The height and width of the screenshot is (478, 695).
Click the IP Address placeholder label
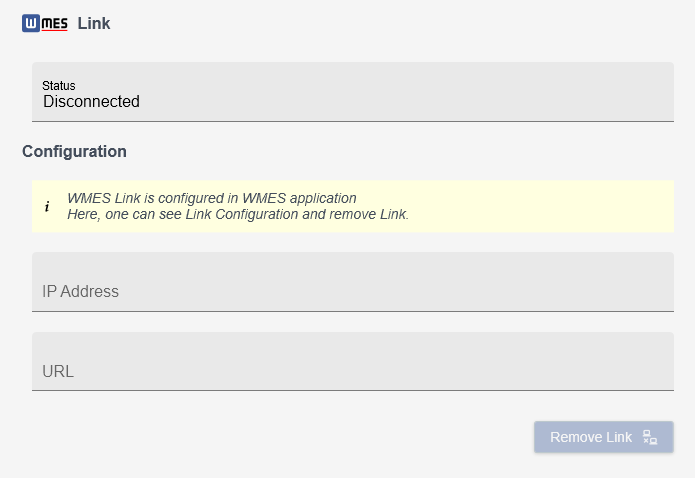click(80, 292)
